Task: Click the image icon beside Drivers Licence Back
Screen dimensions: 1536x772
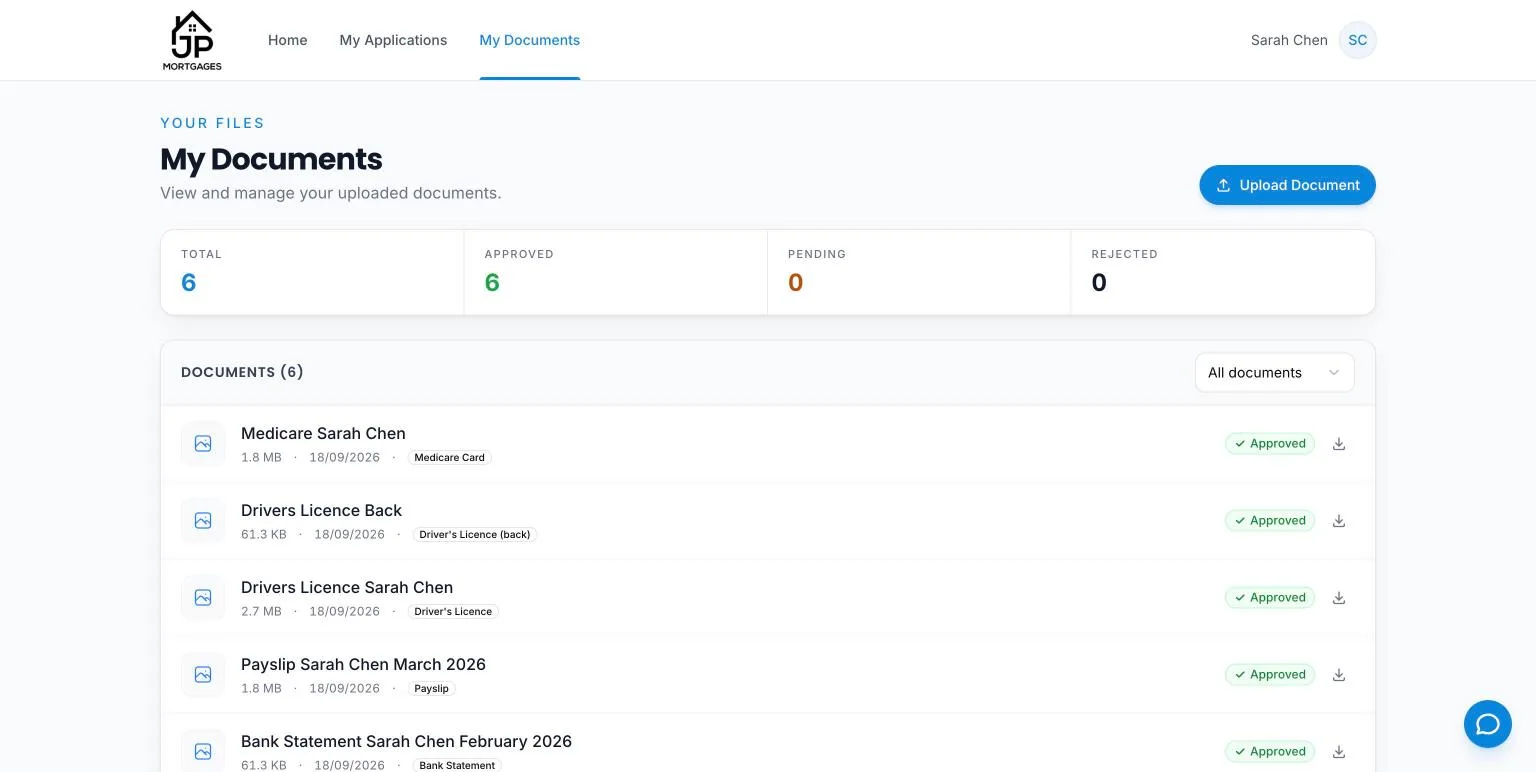Action: click(x=203, y=521)
